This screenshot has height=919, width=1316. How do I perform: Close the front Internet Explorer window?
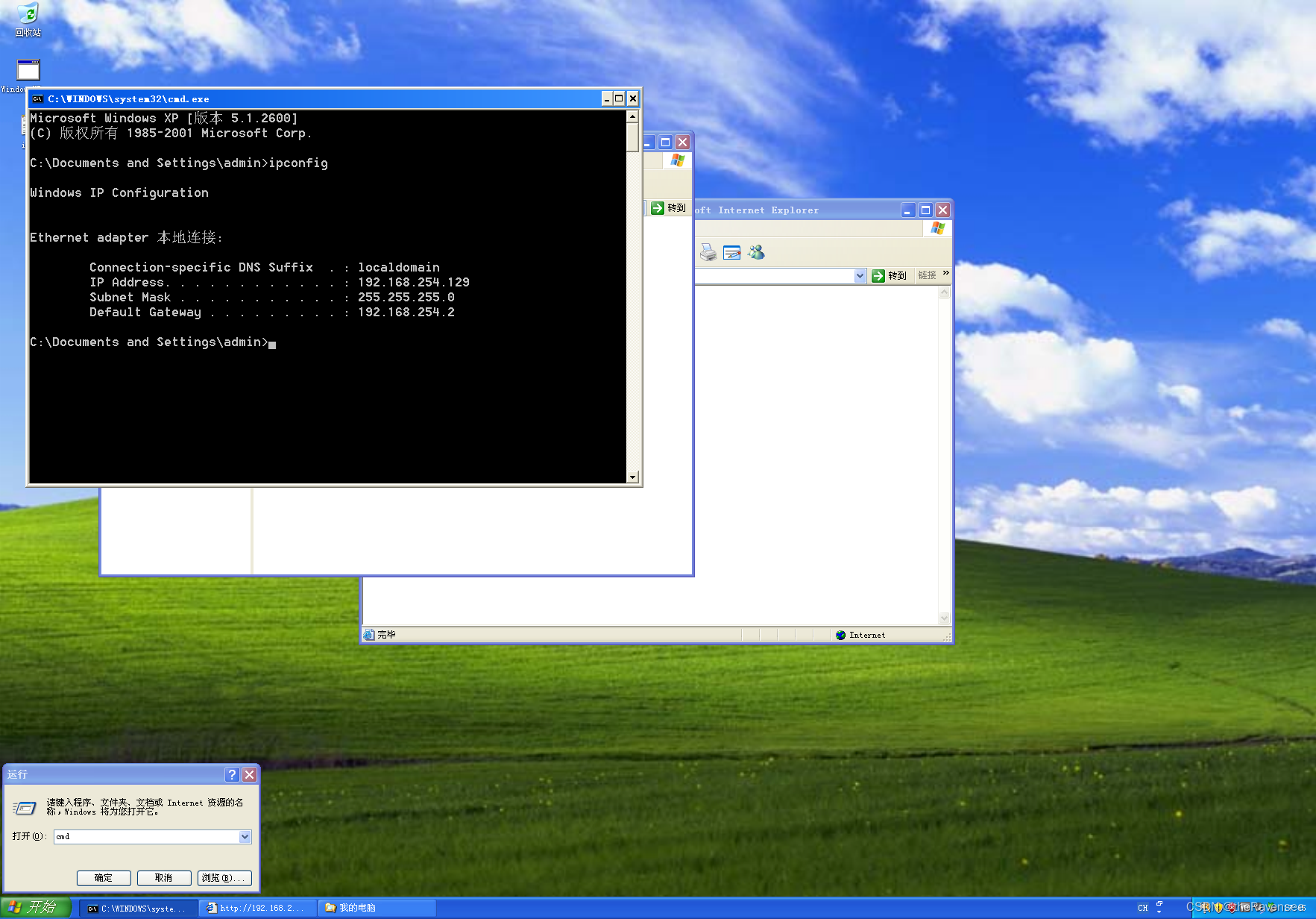pos(942,210)
